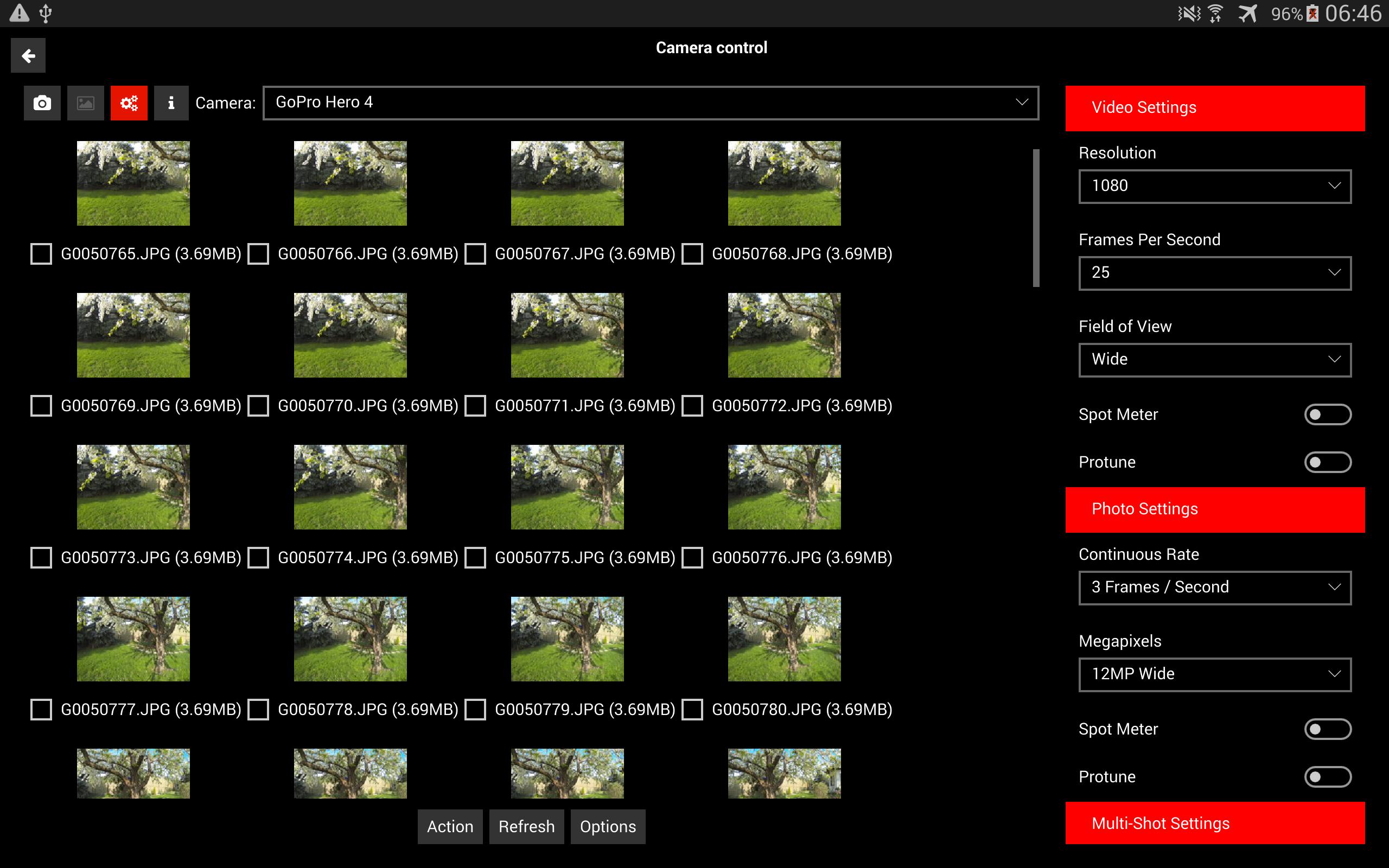This screenshot has width=1389, height=868.
Task: Check the box for G0050765.JPG
Action: click(41, 254)
